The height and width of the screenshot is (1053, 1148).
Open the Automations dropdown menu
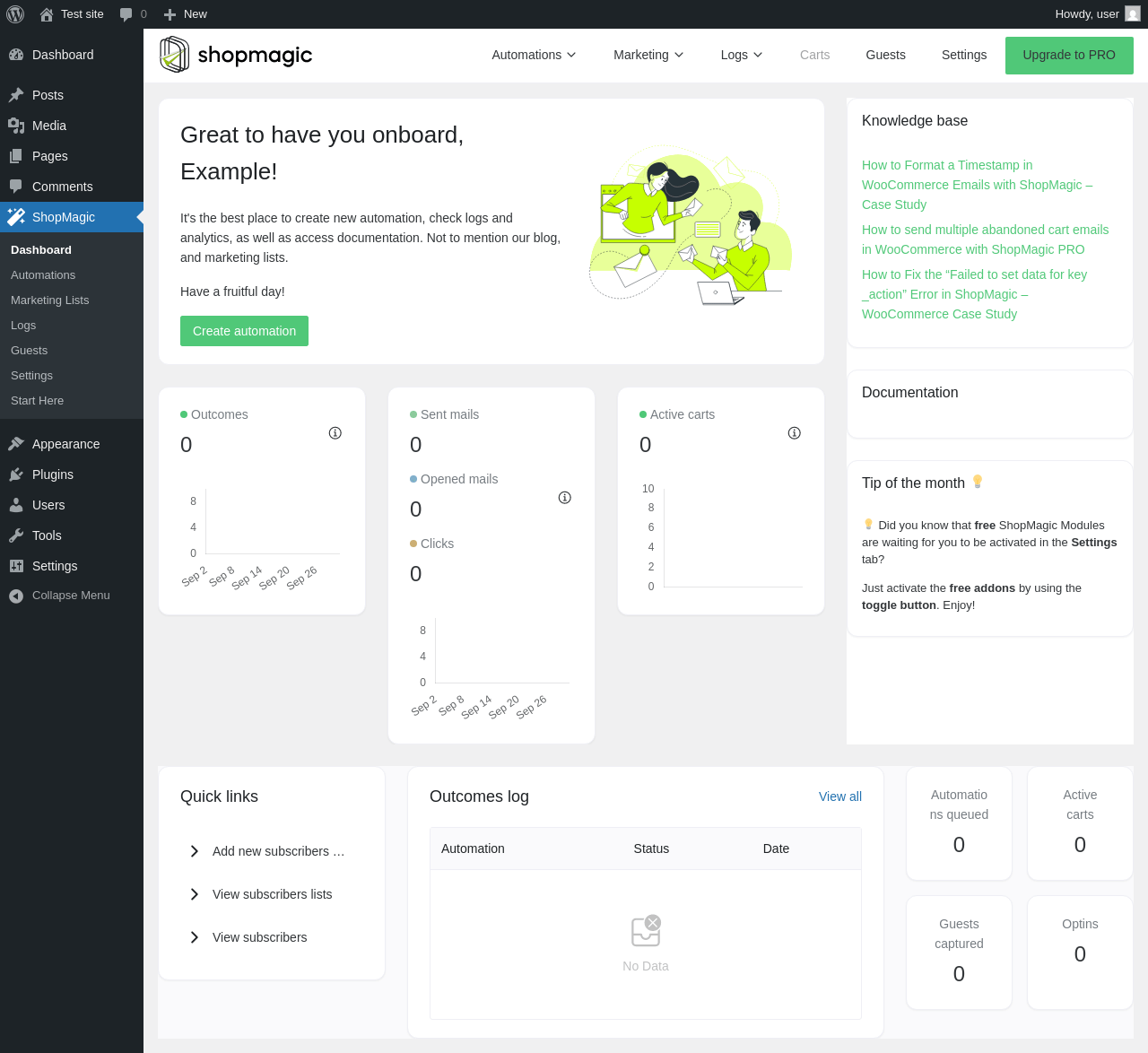pyautogui.click(x=534, y=55)
